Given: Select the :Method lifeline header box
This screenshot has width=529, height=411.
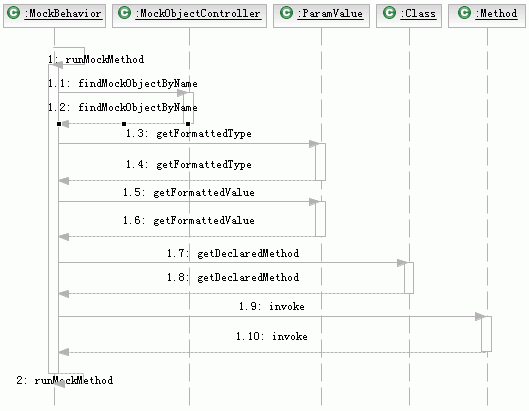Looking at the screenshot, I should pyautogui.click(x=487, y=16).
